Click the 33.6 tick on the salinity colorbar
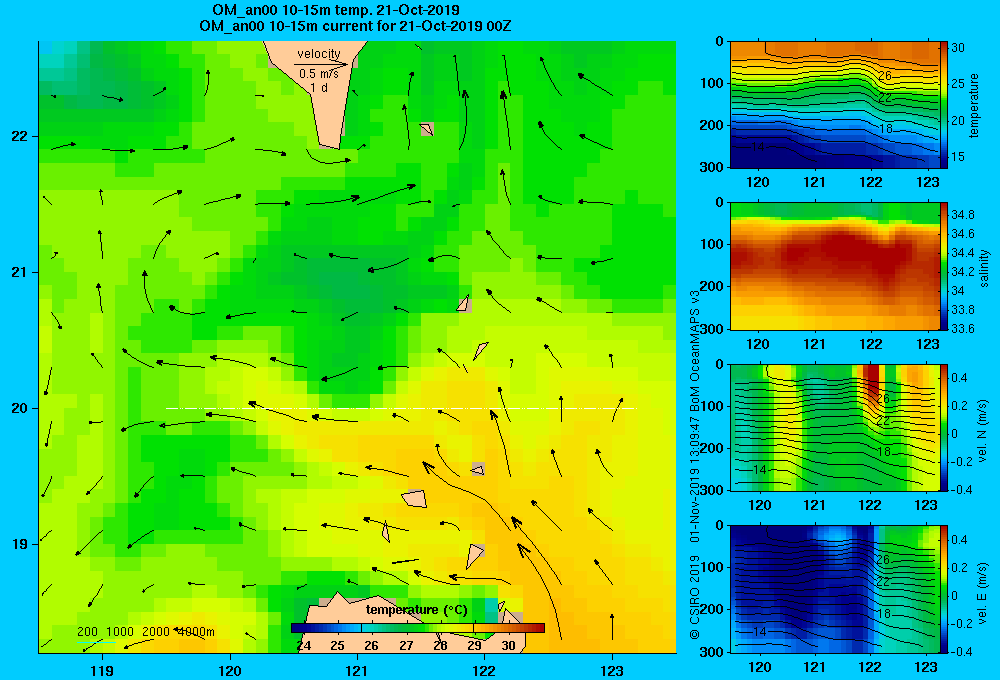This screenshot has width=1000, height=680. click(962, 329)
